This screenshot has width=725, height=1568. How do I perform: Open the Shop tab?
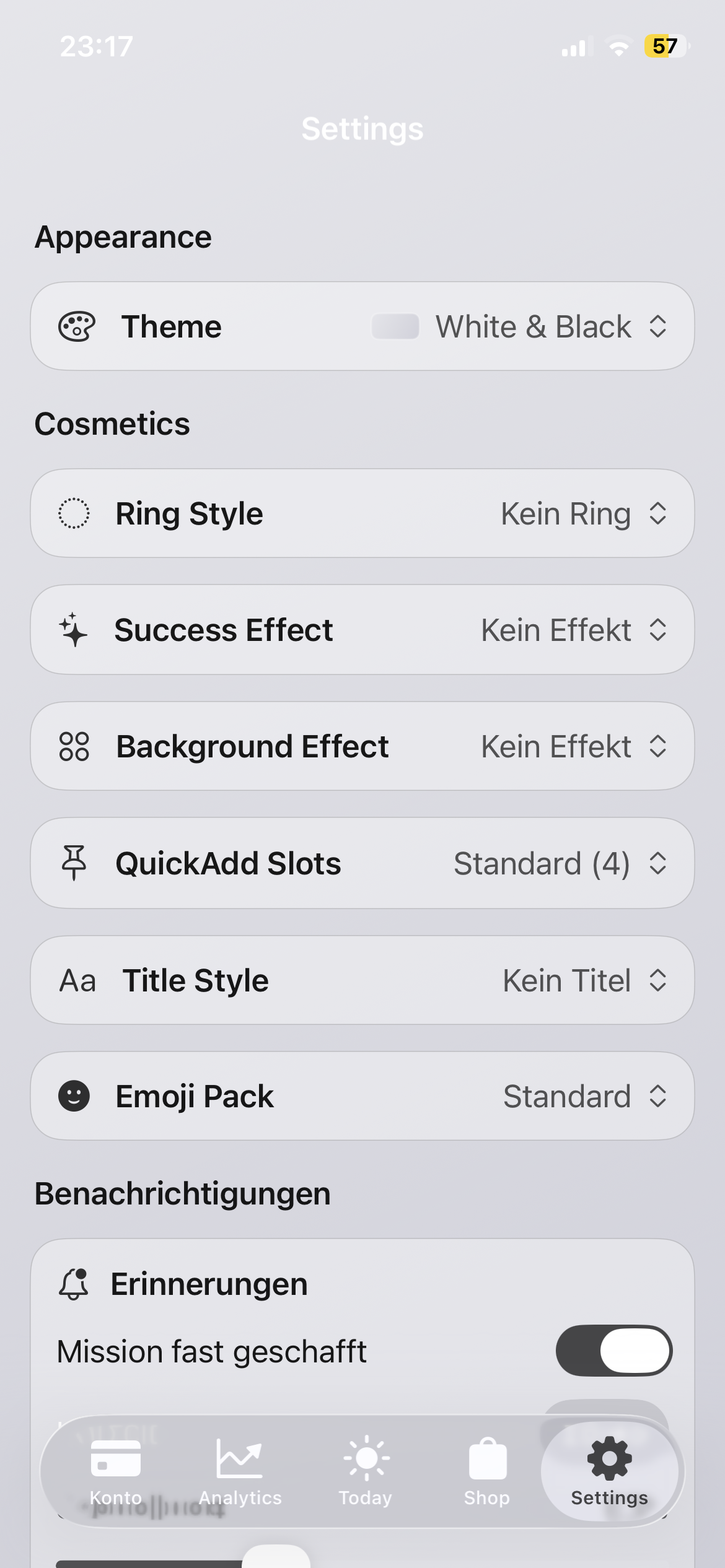[487, 1471]
